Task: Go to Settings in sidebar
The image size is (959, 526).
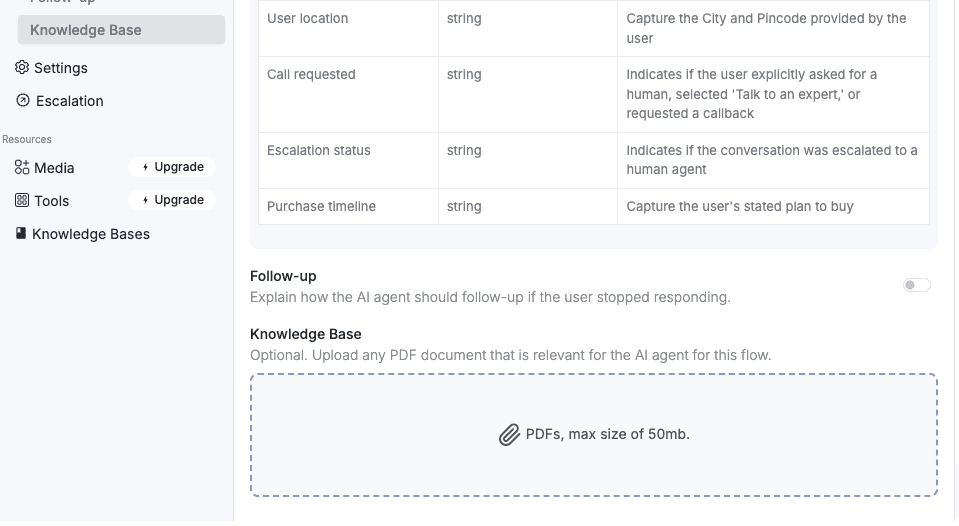Action: (x=61, y=68)
